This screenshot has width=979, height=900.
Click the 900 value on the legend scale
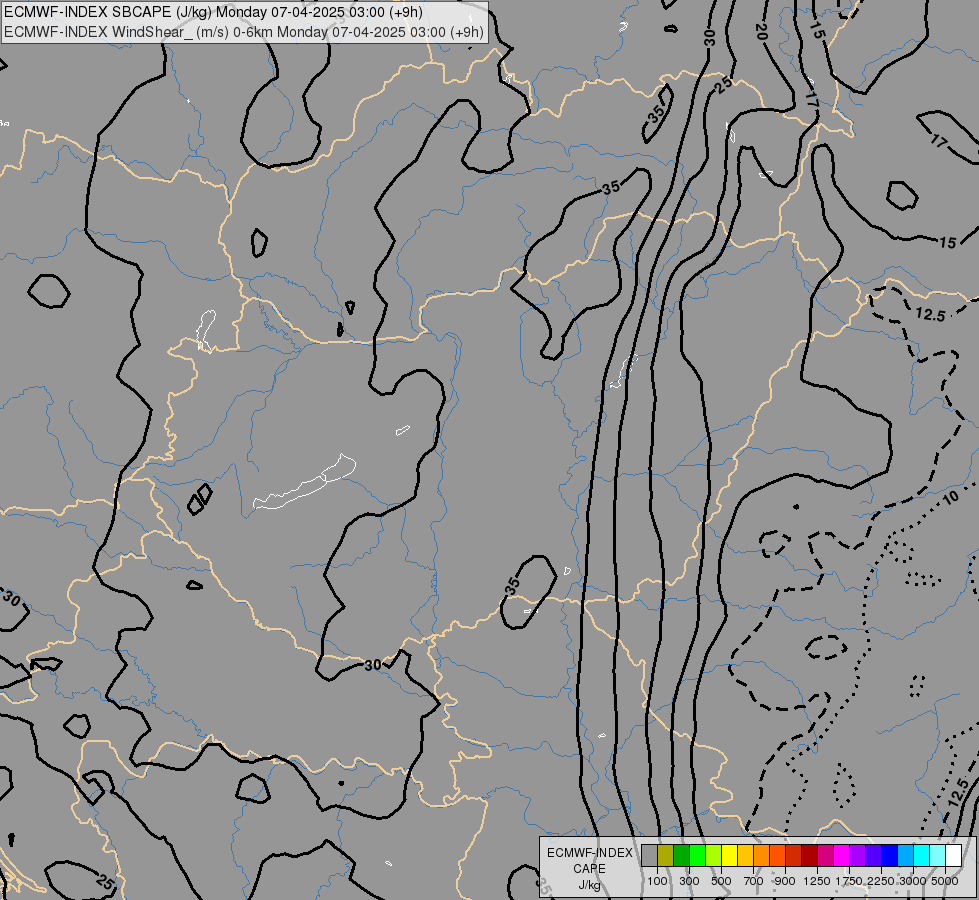point(785,881)
